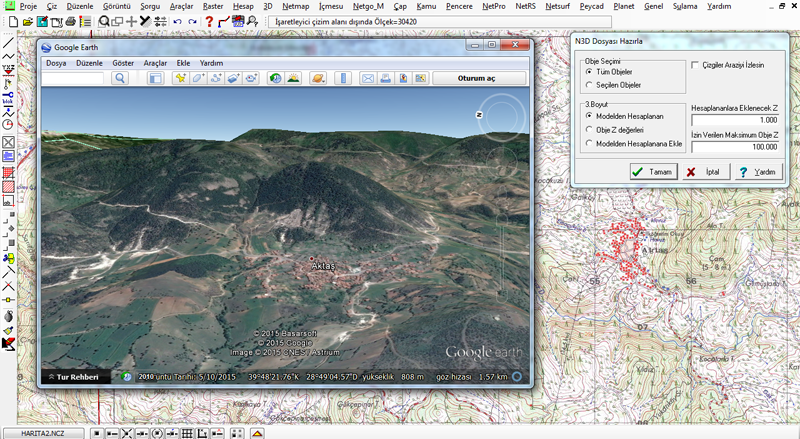
Task: Click the red question mark help icon
Action: 209,21
